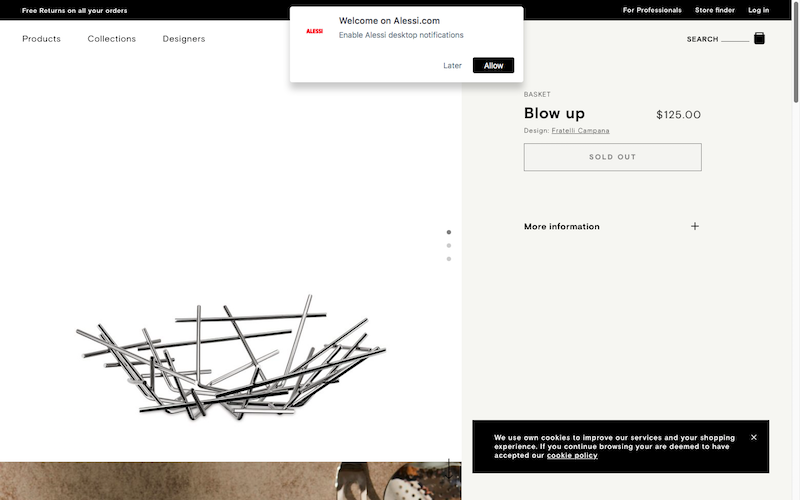The image size is (800, 500).
Task: Open the shopping cart icon
Action: [x=759, y=38]
